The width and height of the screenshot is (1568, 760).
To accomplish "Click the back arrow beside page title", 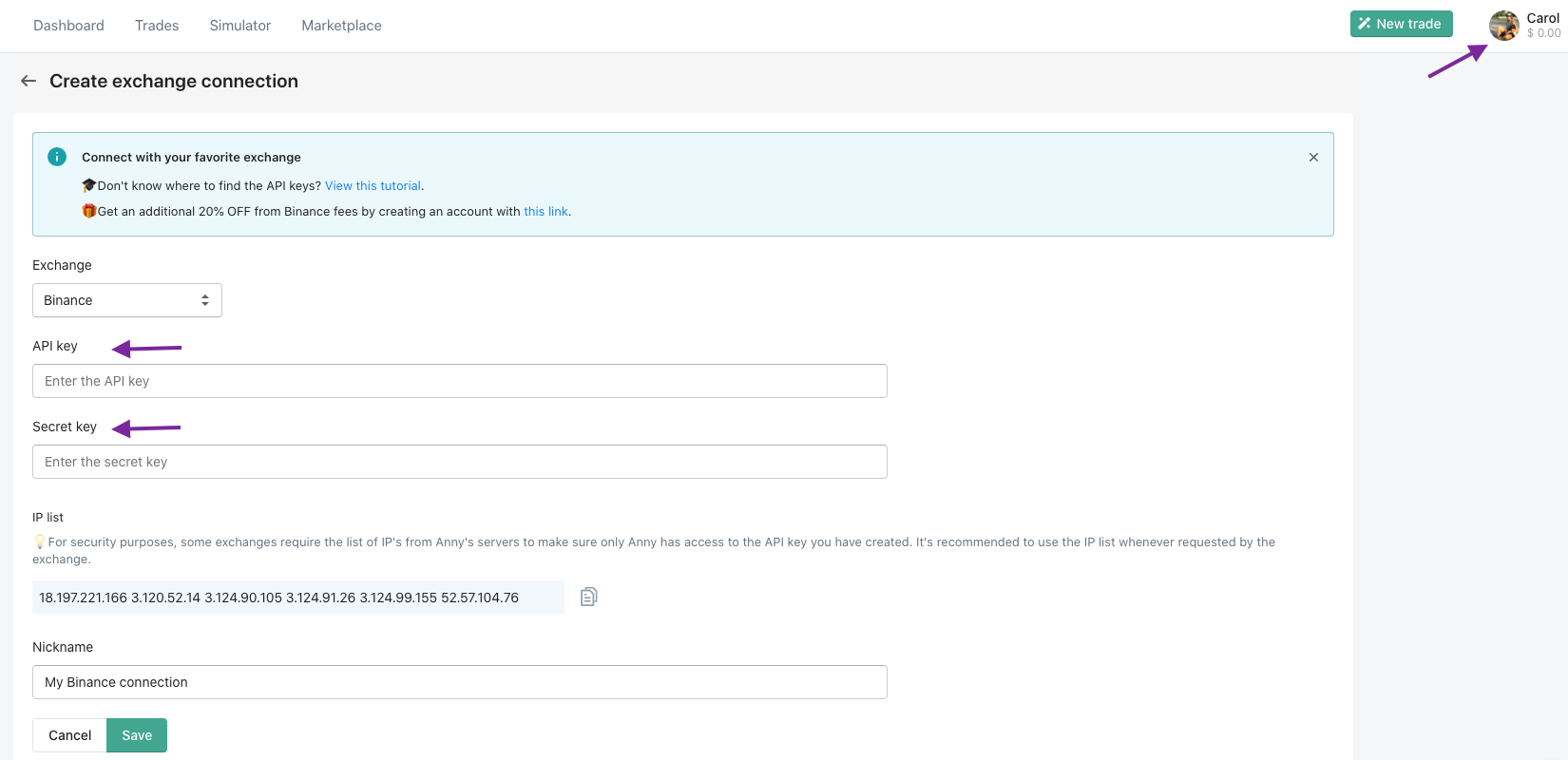I will coord(29,82).
